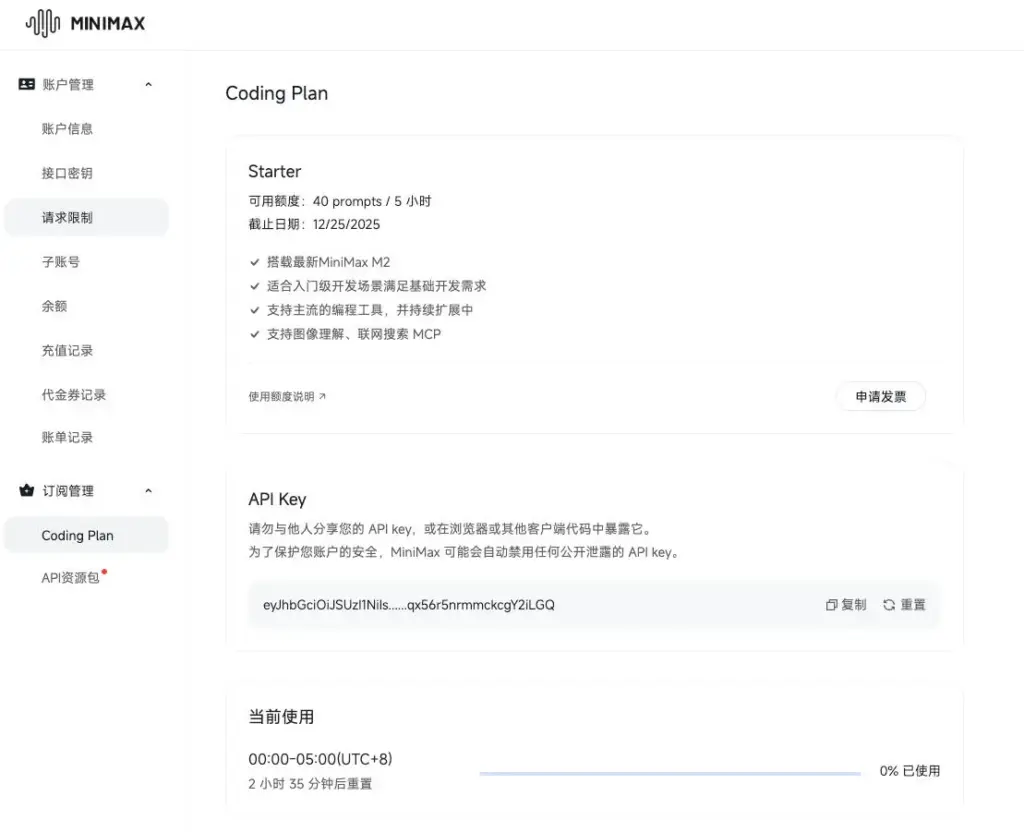The width and height of the screenshot is (1024, 832).
Task: Click the account management ID card icon
Action: tap(27, 85)
